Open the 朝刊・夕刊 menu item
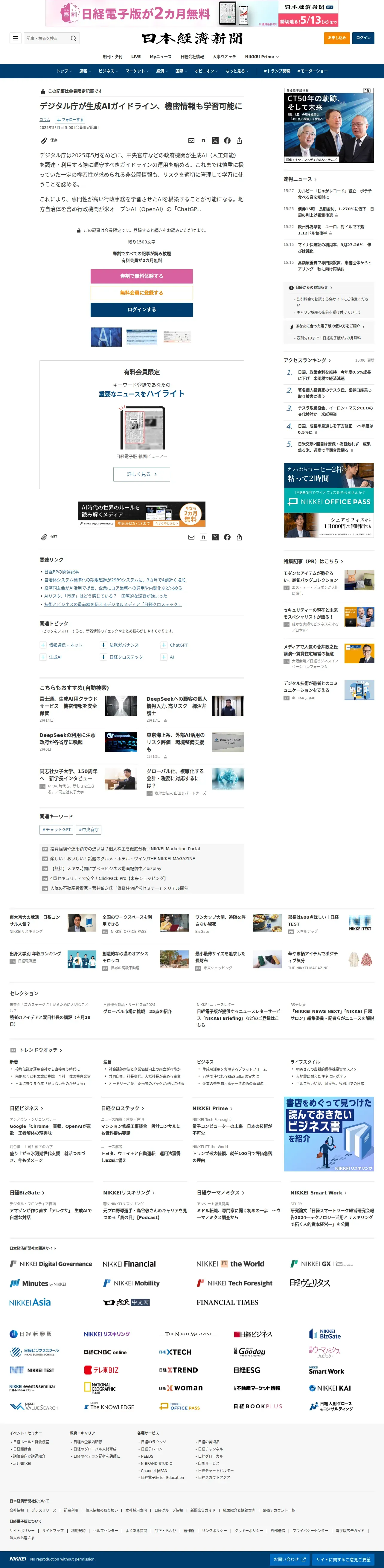This screenshot has height=1568, width=384. coord(112,57)
